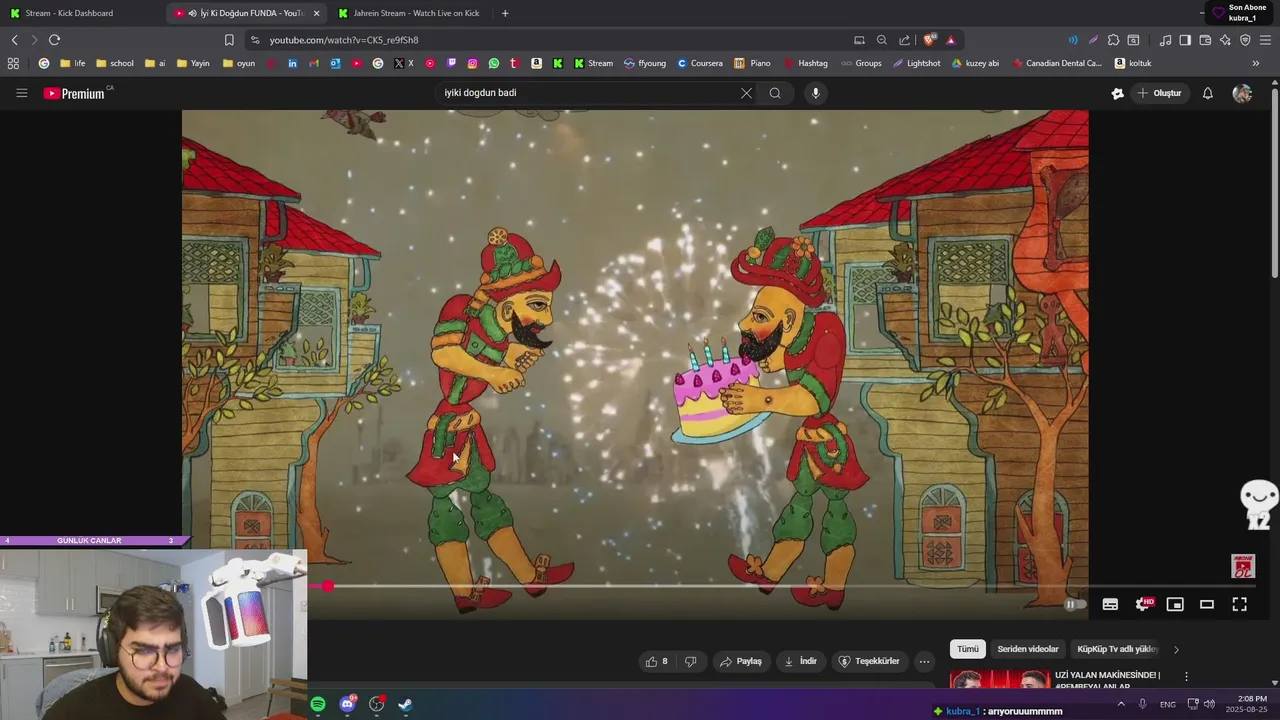
Task: Show hidden system tray icons chevron
Action: pyautogui.click(x=1120, y=704)
